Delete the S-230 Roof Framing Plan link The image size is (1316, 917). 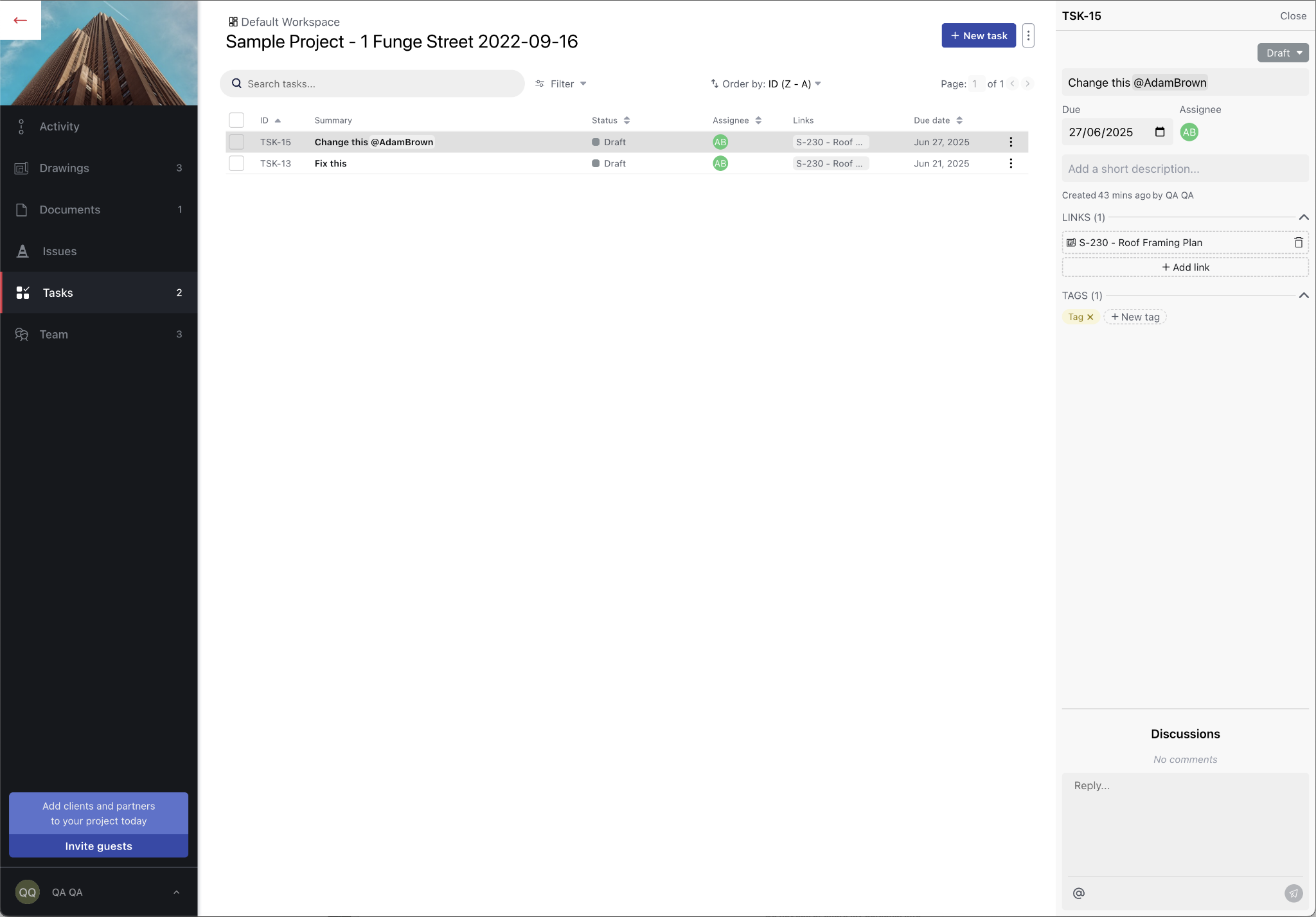[1298, 243]
